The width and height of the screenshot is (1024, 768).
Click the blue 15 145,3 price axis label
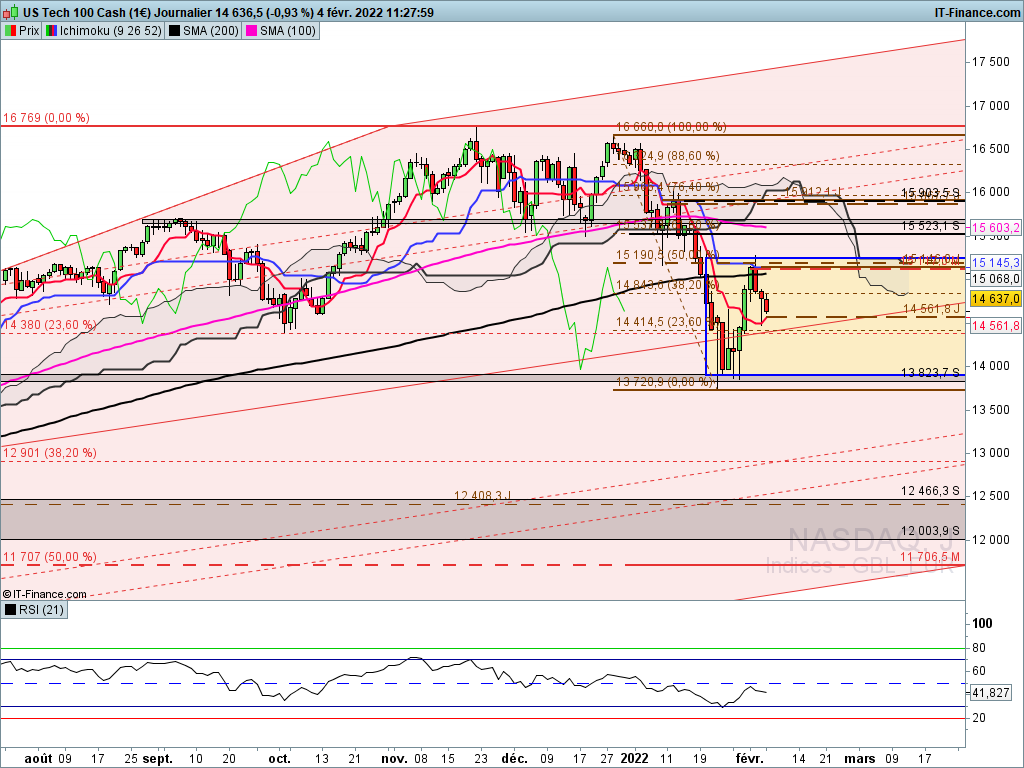(x=994, y=262)
